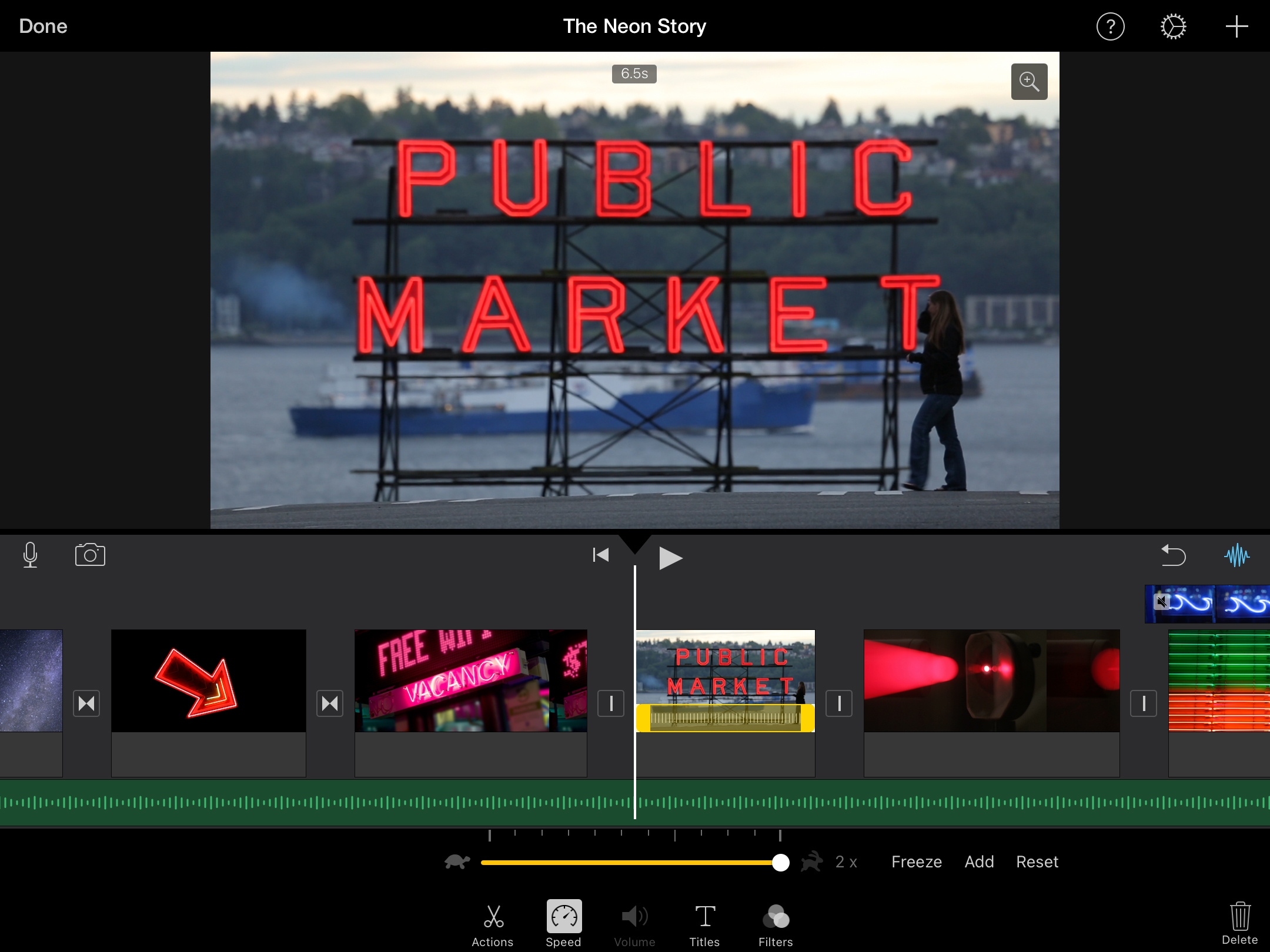Jump to beginning with skip-back button
The image size is (1270, 952).
pyautogui.click(x=600, y=555)
